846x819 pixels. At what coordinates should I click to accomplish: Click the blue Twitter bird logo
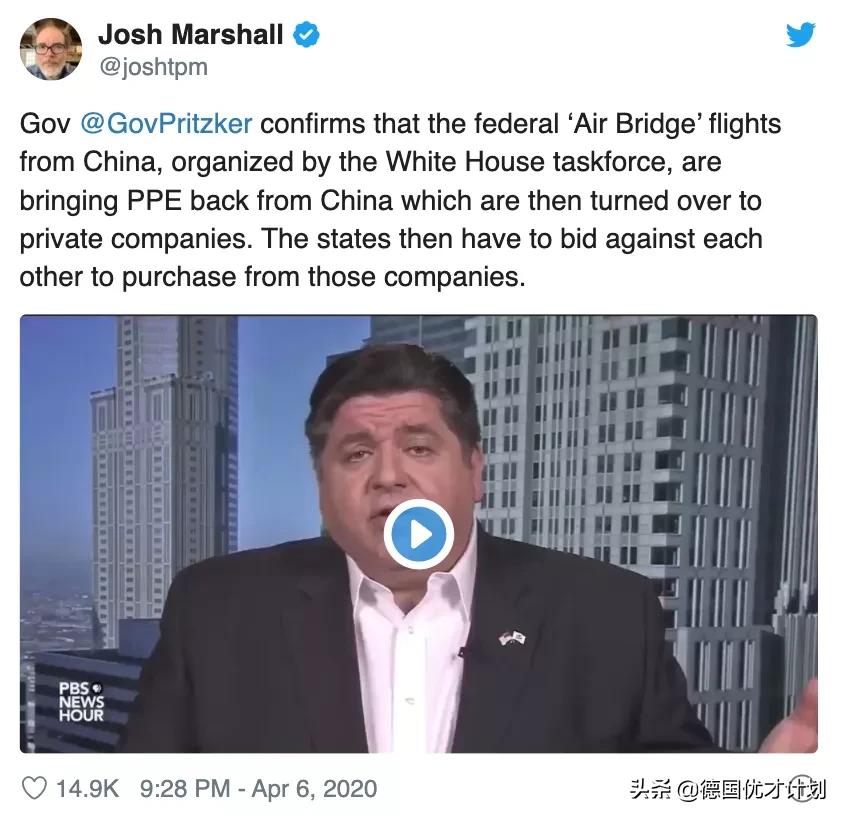801,35
